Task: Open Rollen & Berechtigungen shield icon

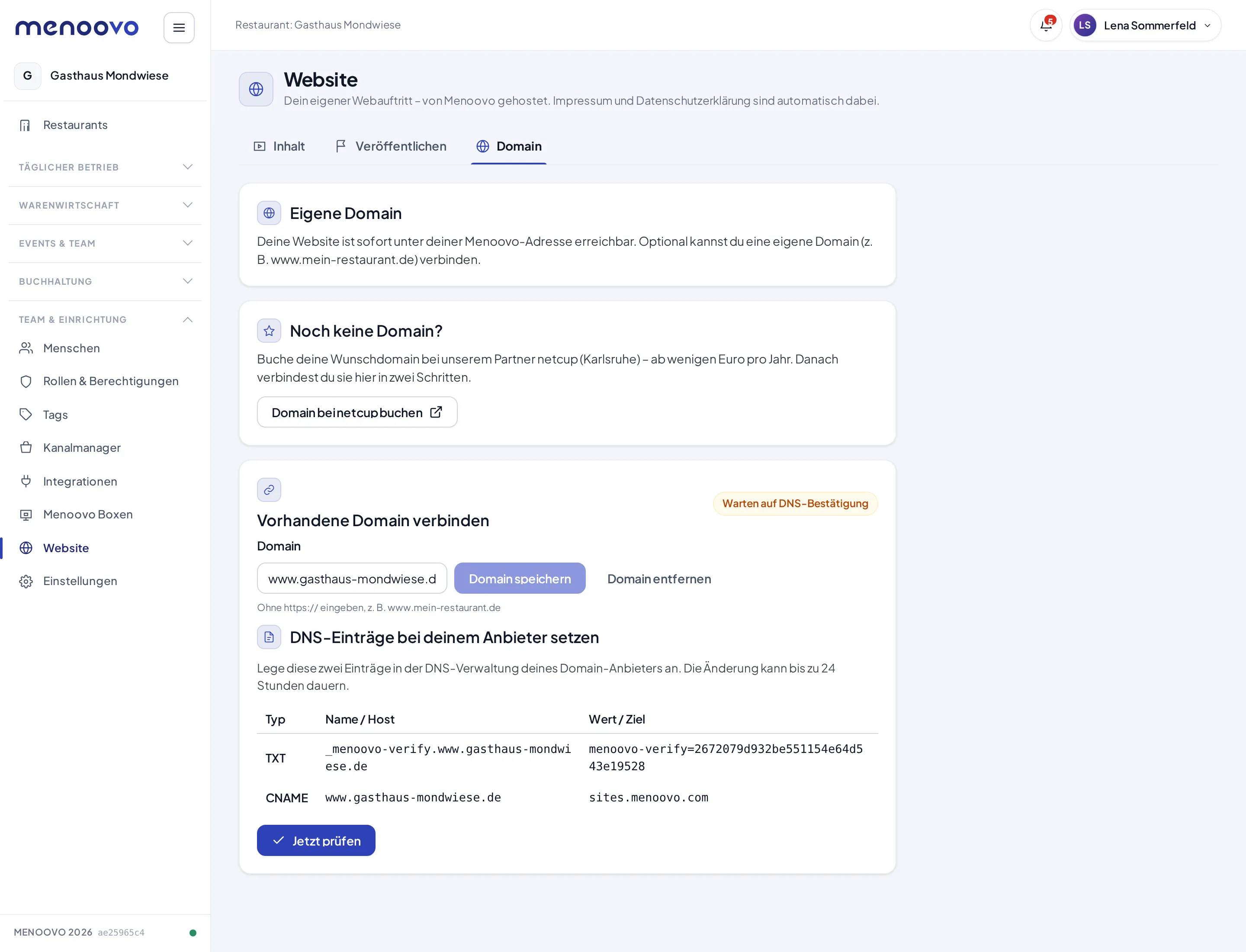Action: click(26, 381)
